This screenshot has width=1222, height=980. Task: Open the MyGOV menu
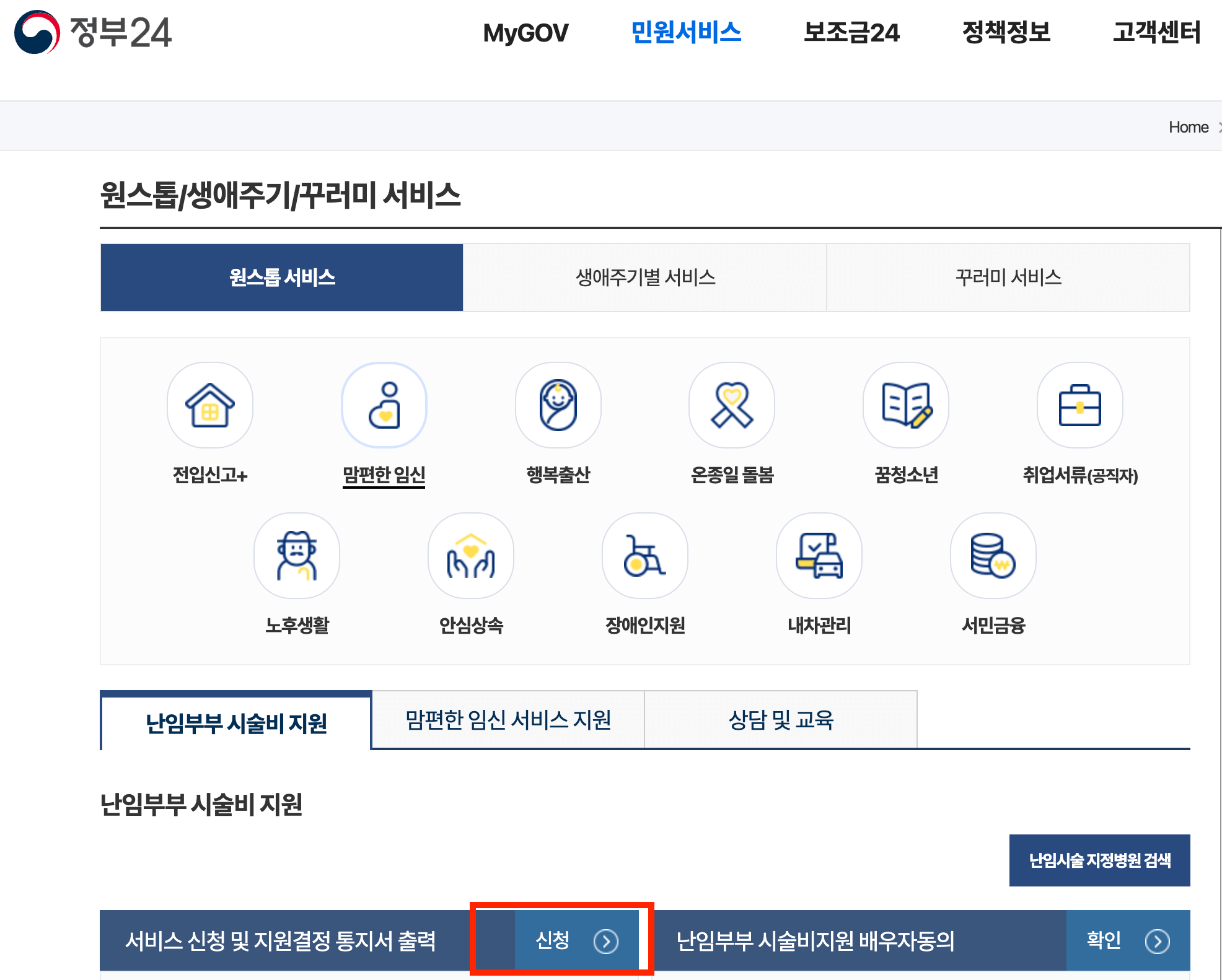(525, 33)
